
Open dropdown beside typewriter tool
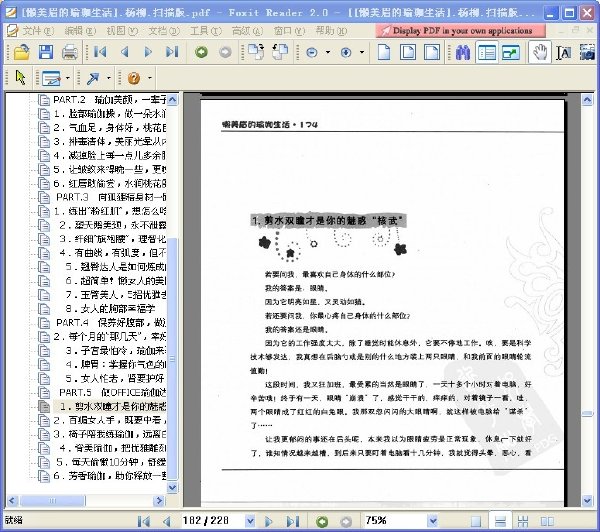(x=68, y=78)
